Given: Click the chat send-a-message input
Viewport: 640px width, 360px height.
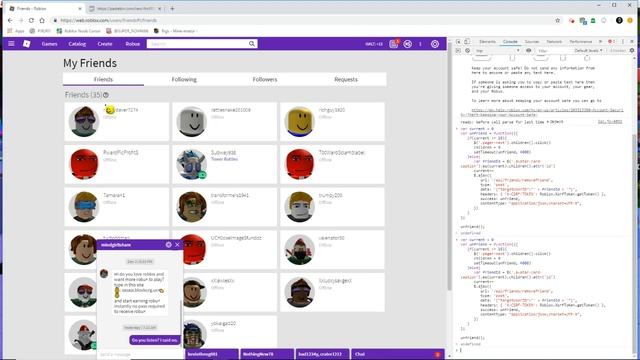Looking at the screenshot, I should point(140,354).
